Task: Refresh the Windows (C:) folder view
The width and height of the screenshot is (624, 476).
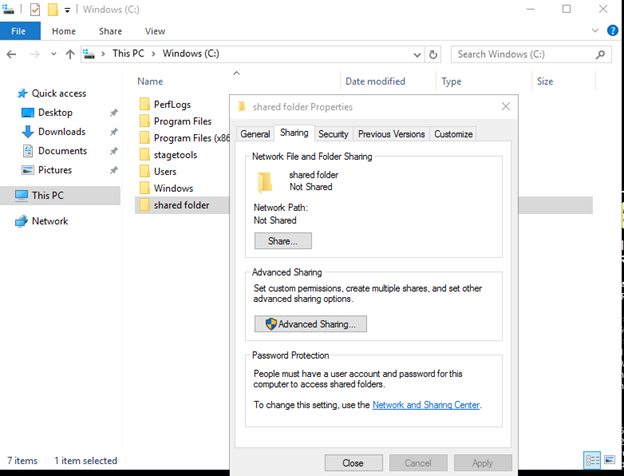Action: click(433, 55)
